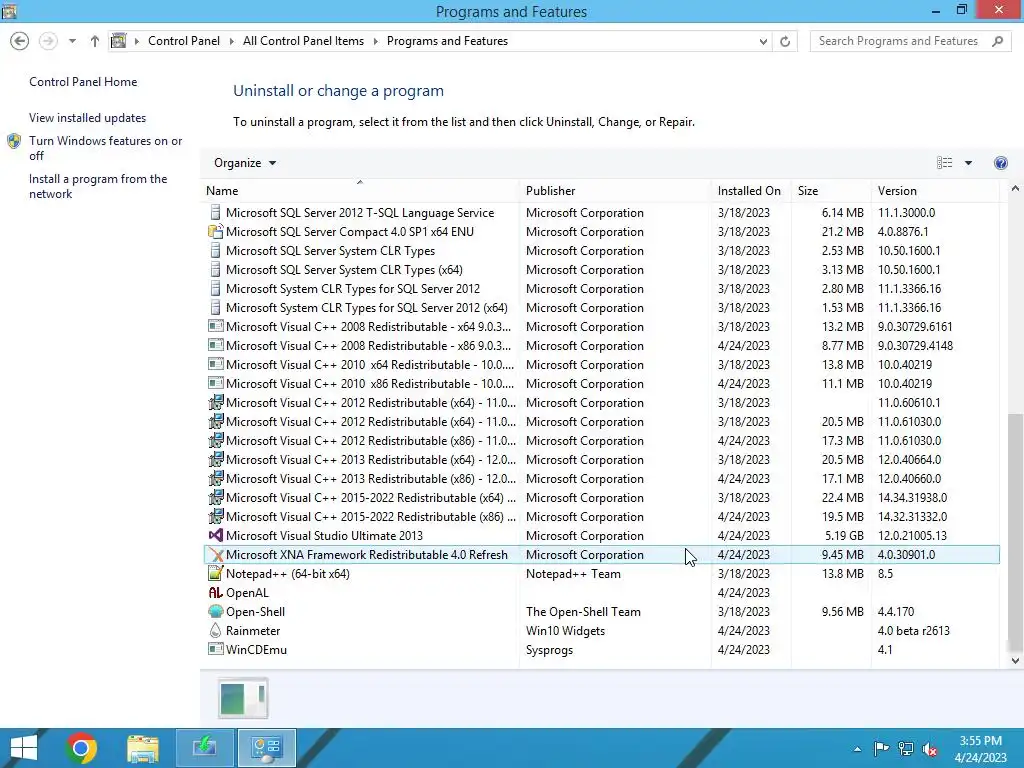
Task: Select Microsoft Visual C++ 2008 x64 Redistributable icon
Action: point(216,326)
